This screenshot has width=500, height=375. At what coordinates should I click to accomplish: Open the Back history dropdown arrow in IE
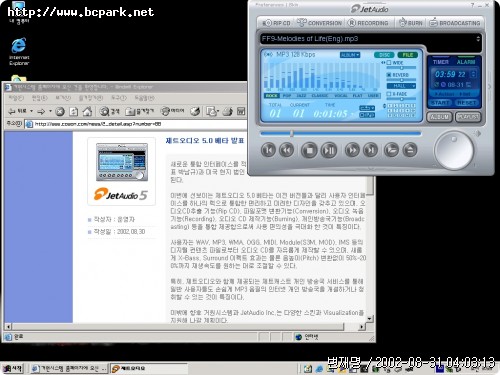pyautogui.click(x=32, y=111)
